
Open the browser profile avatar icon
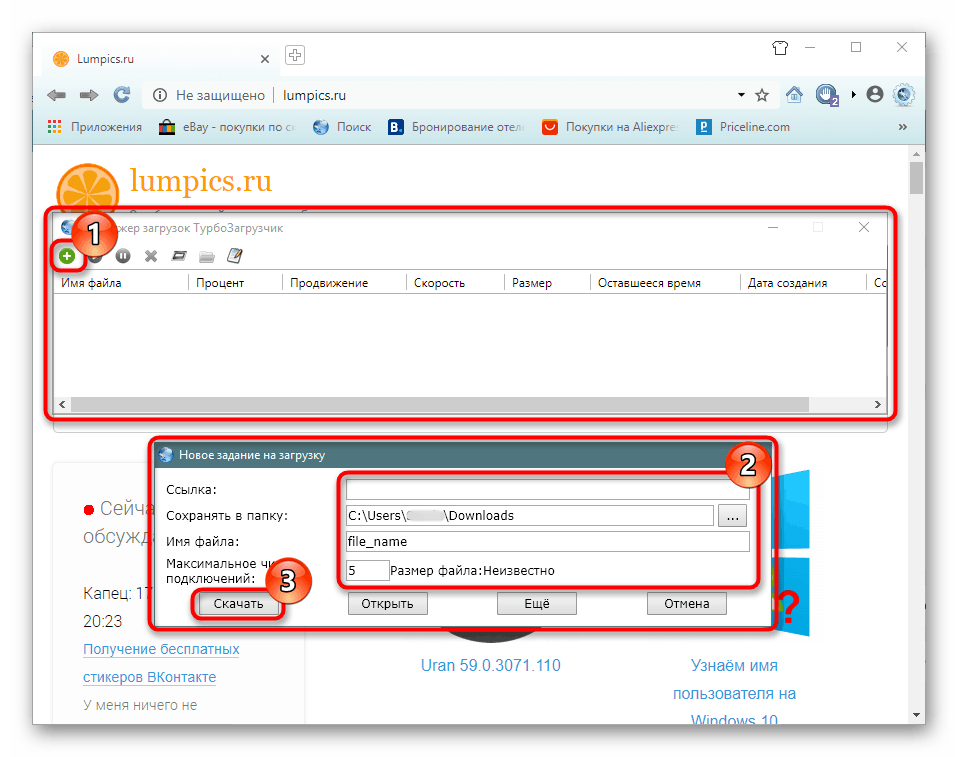875,95
